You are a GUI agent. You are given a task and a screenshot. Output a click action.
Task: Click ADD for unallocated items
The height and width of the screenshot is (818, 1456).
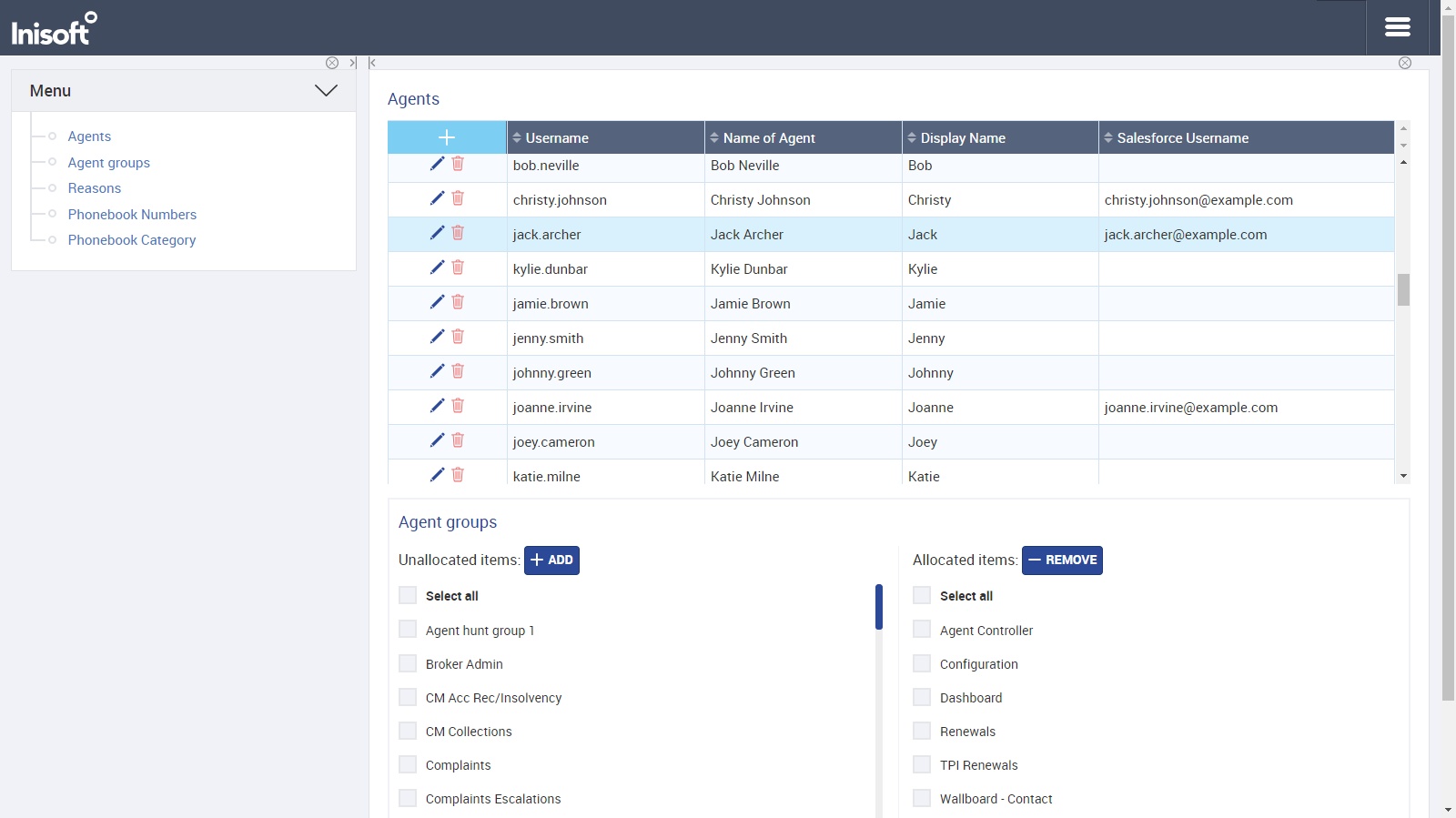coord(551,560)
